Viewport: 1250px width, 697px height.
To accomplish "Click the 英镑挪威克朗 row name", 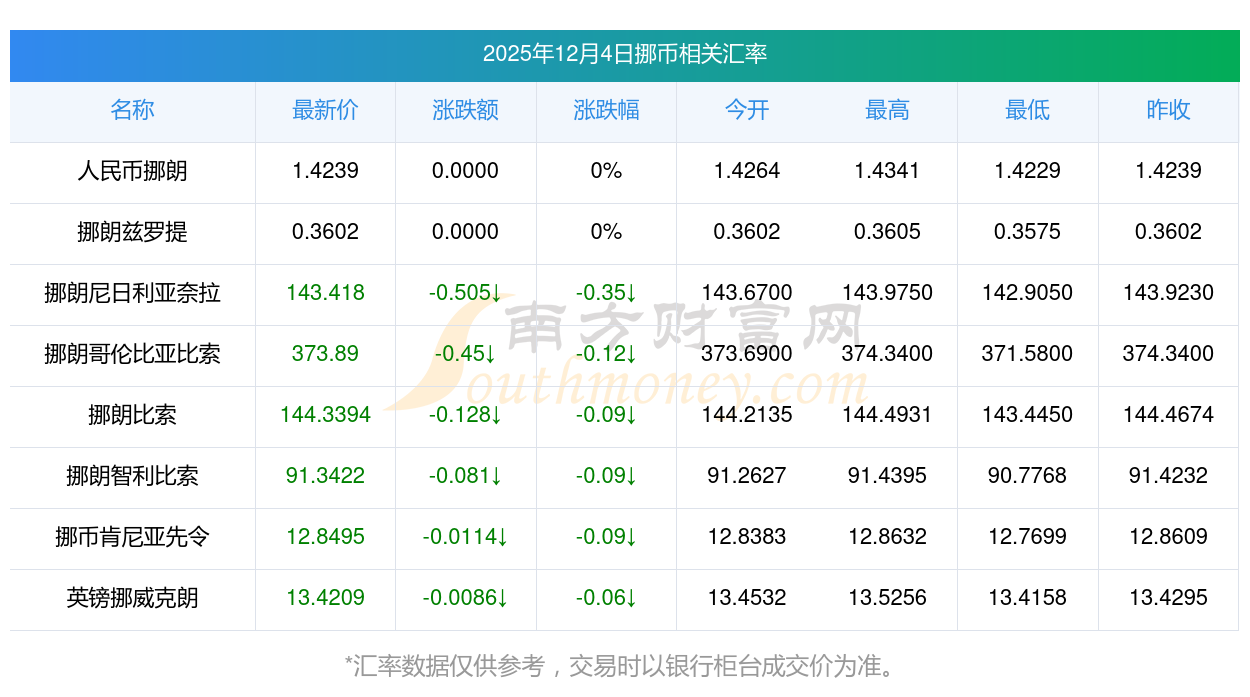I will 132,598.
